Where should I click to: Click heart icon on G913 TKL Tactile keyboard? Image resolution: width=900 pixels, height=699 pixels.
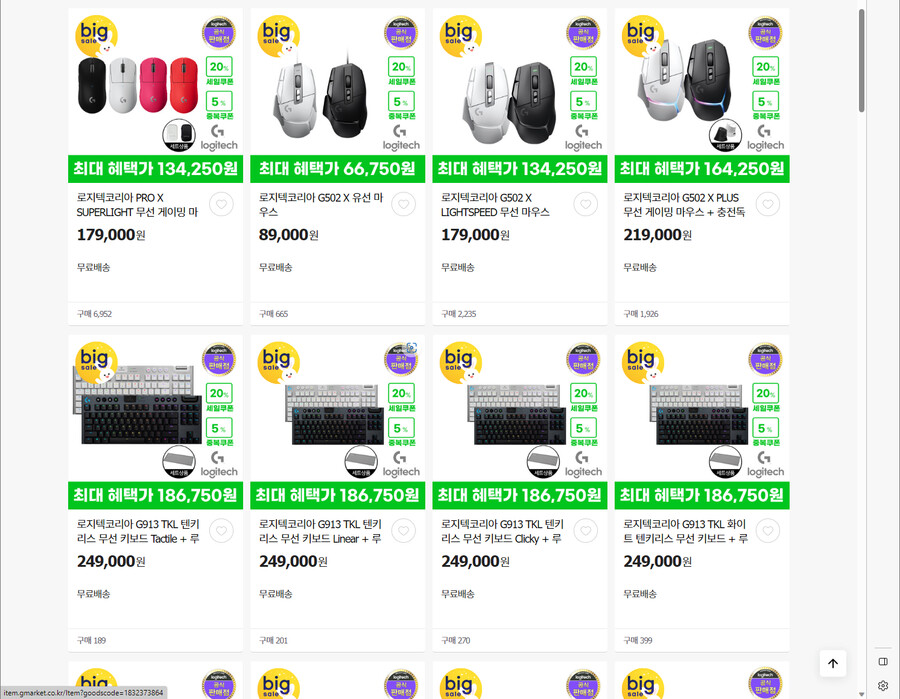point(221,530)
